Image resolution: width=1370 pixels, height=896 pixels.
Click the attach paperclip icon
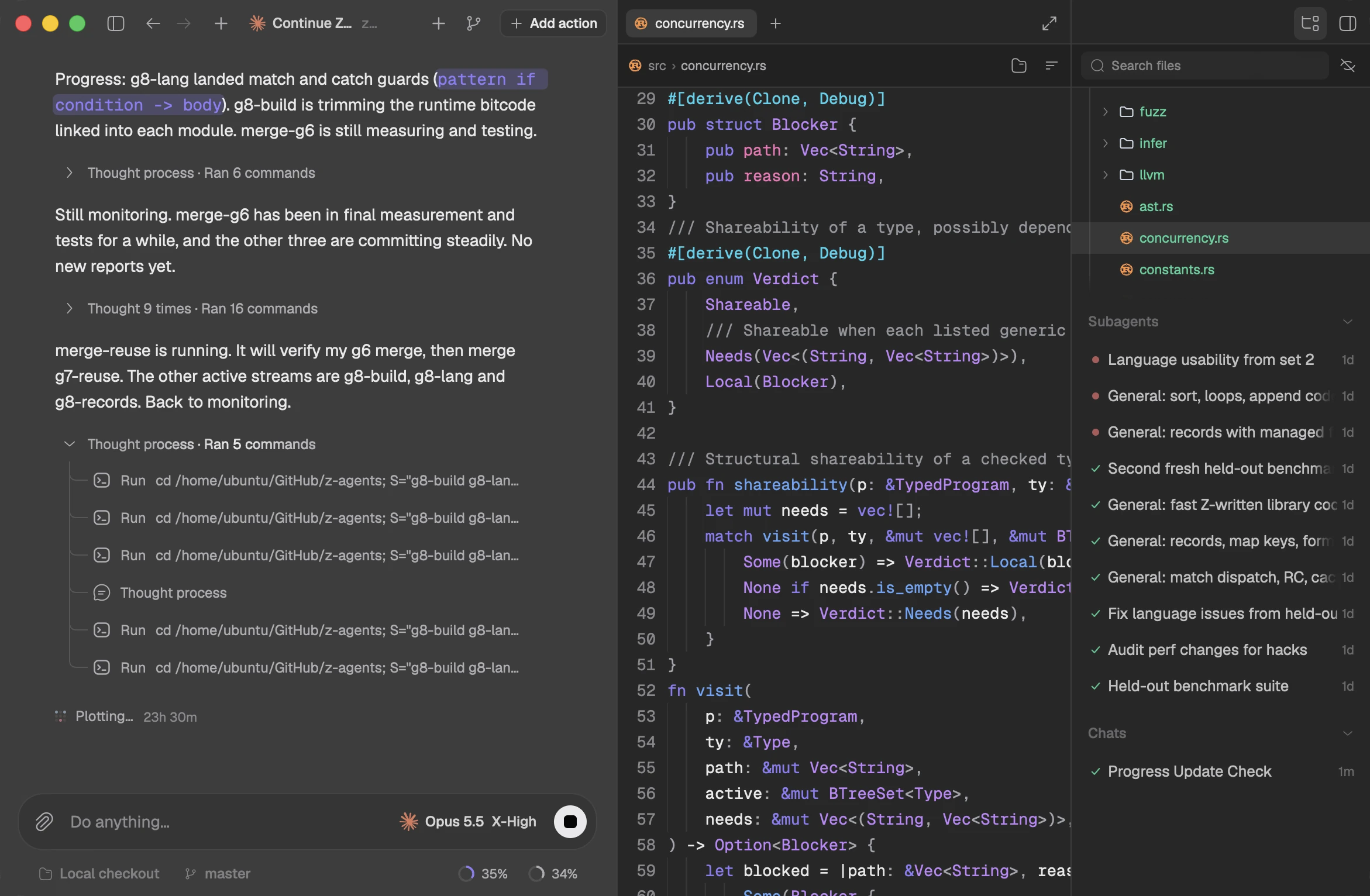(44, 822)
